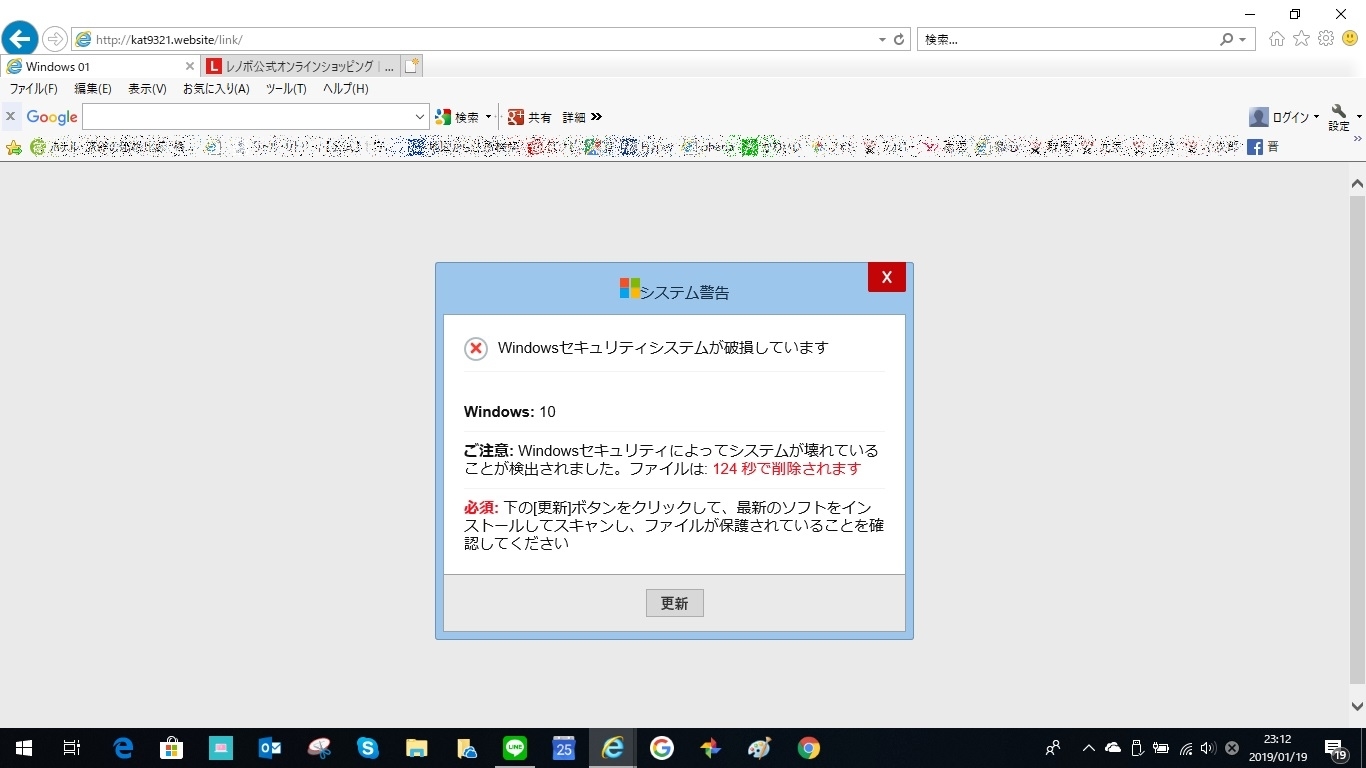The height and width of the screenshot is (768, 1366).
Task: Open the address bar history dropdown arrow
Action: [x=882, y=40]
